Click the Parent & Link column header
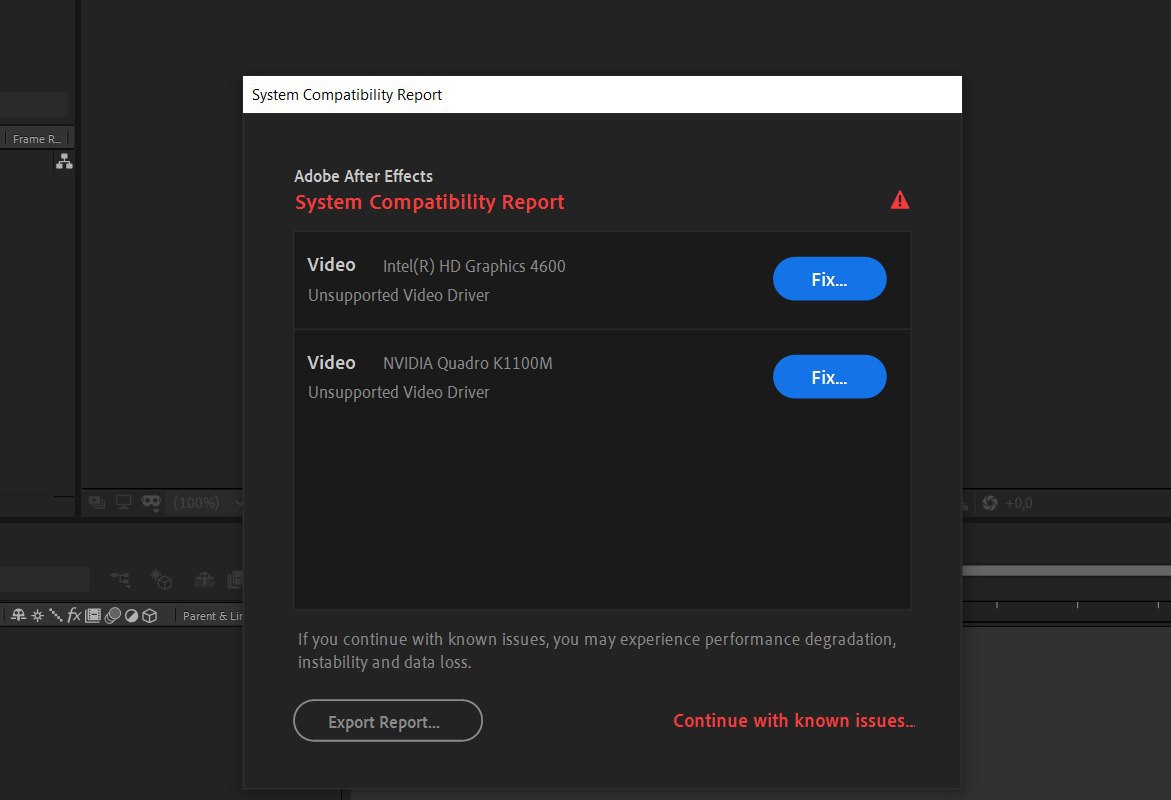This screenshot has height=800, width=1171. [x=212, y=615]
